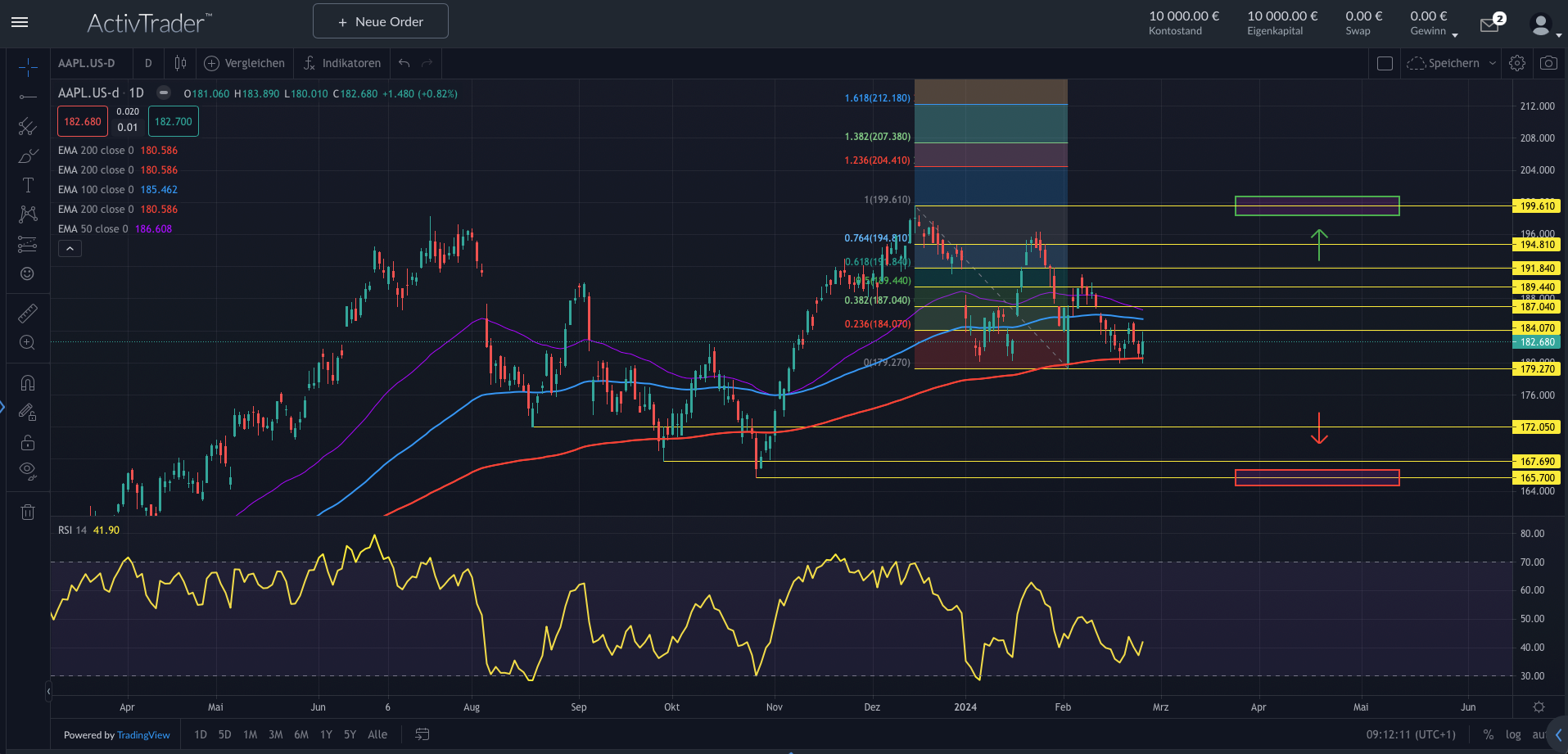Click the Neue Order button
Viewport: 1568px width, 754px height.
pos(381,21)
